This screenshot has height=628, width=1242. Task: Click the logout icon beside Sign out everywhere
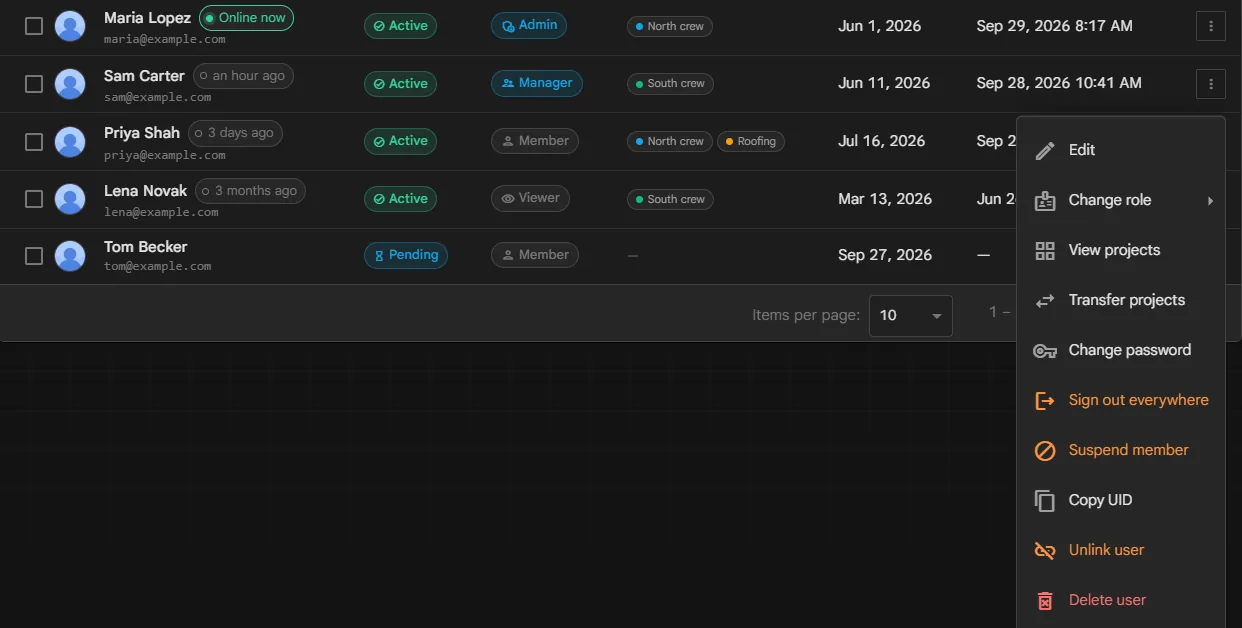tap(1045, 400)
